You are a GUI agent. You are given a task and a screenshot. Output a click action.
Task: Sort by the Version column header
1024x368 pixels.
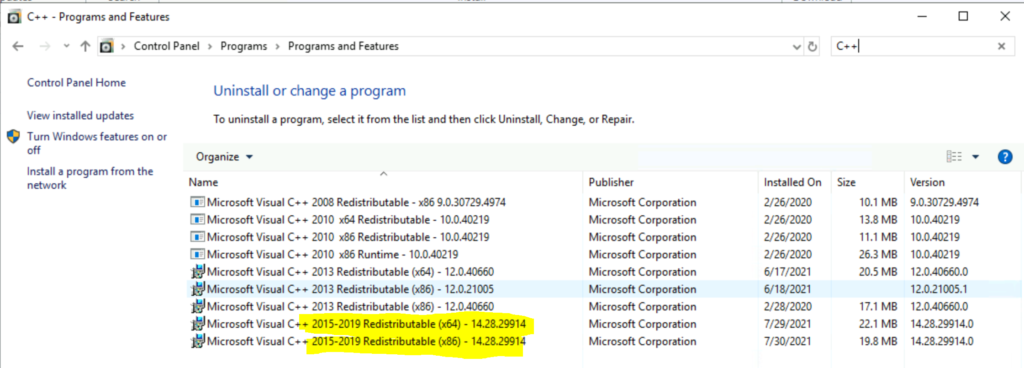[963, 183]
